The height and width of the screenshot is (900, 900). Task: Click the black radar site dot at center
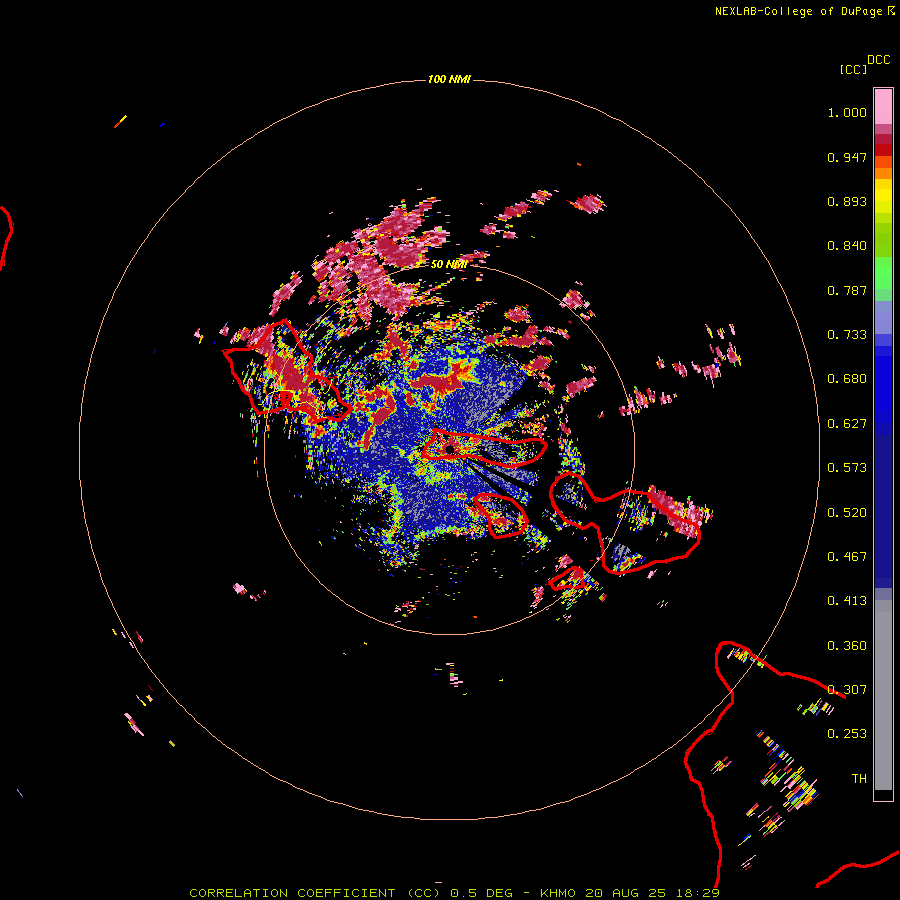pos(449,449)
